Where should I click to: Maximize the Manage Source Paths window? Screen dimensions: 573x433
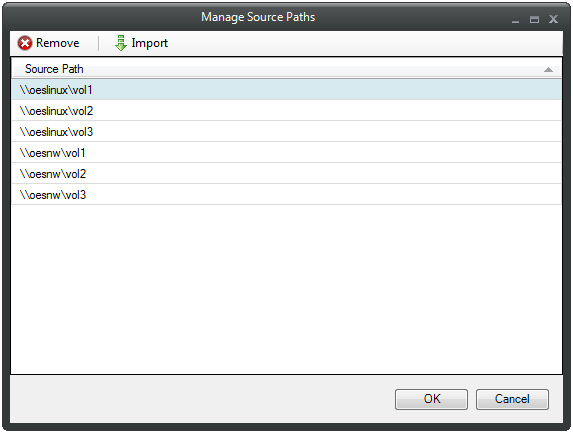pyautogui.click(x=534, y=19)
